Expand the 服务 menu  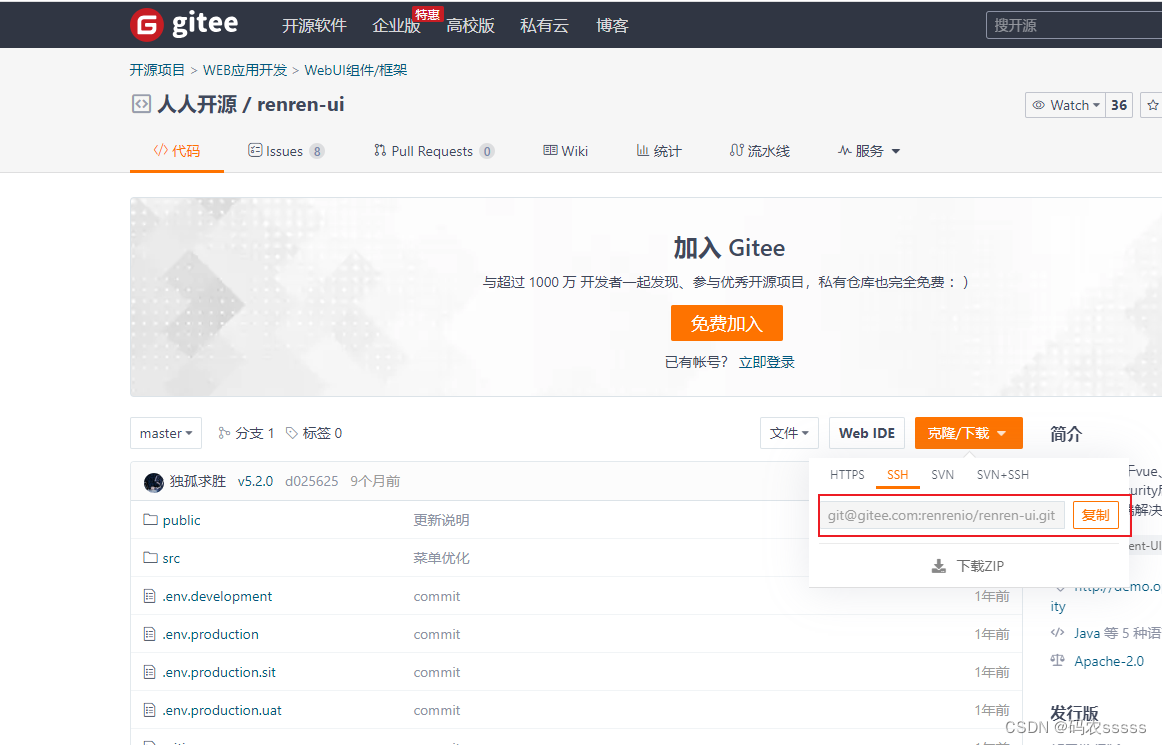pyautogui.click(x=869, y=151)
